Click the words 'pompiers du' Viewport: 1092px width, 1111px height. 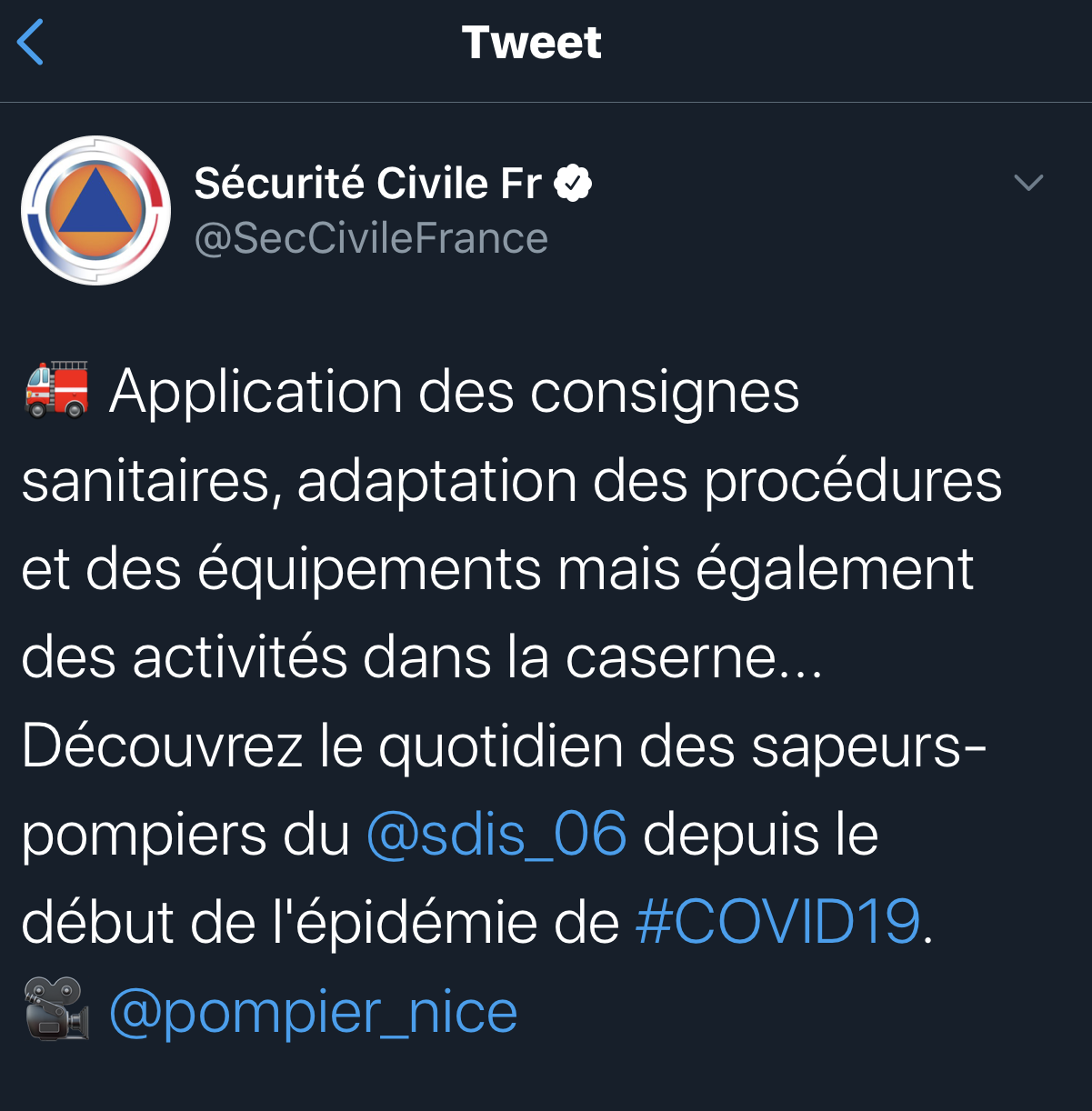[185, 836]
